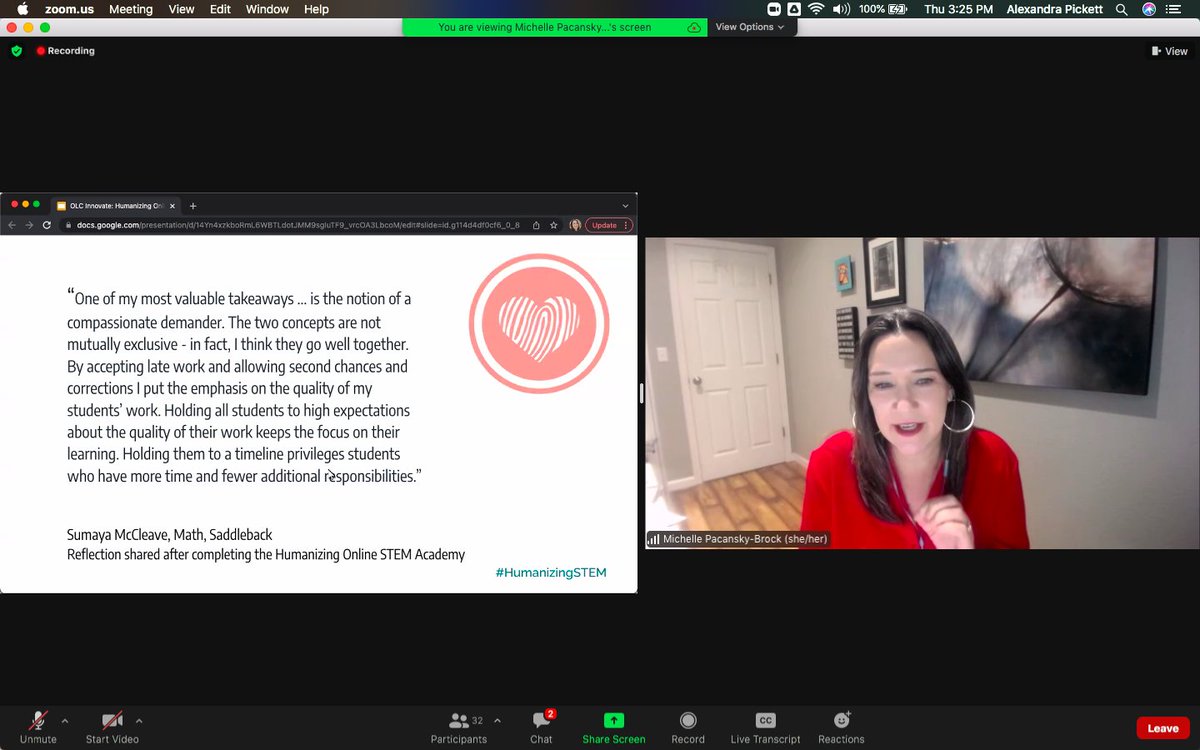Click the pink heart fingerprint logo

coord(539,324)
